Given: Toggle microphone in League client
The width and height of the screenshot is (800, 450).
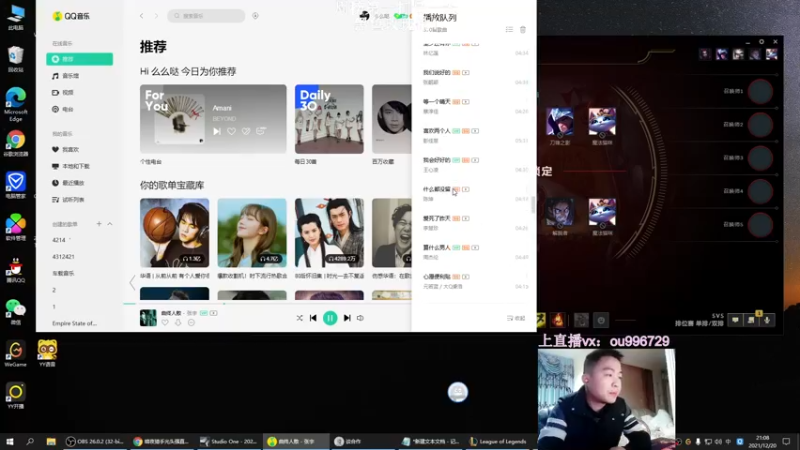Looking at the screenshot, I should click(x=767, y=320).
